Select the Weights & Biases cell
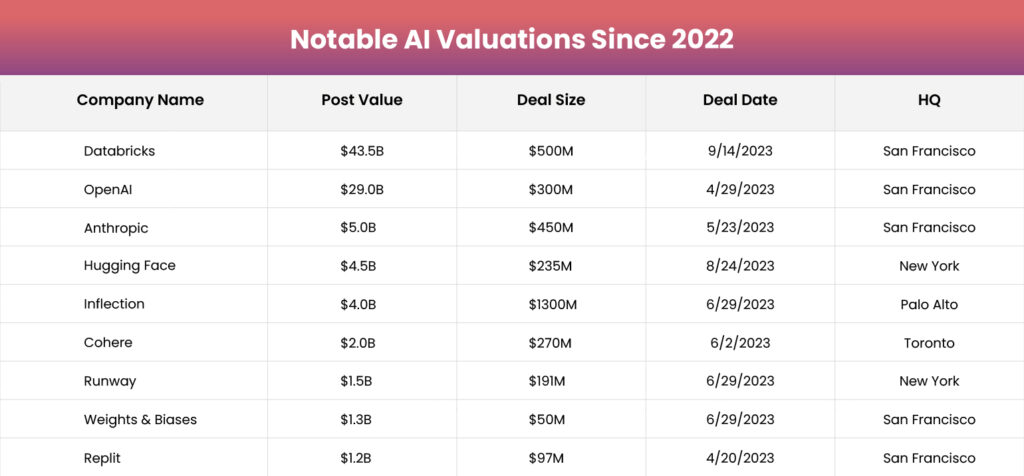 tap(140, 420)
